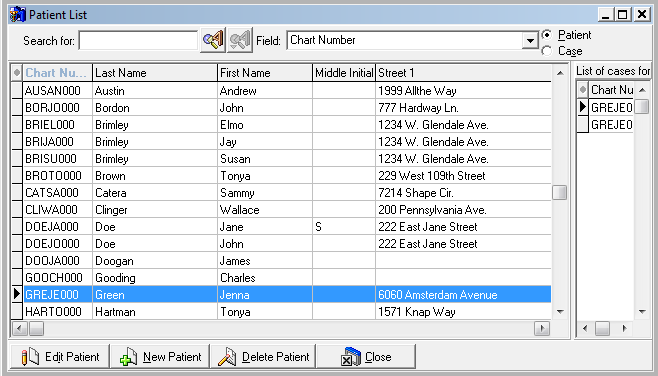This screenshot has width=658, height=376.
Task: Click the first name Jenna cell
Action: click(x=265, y=295)
